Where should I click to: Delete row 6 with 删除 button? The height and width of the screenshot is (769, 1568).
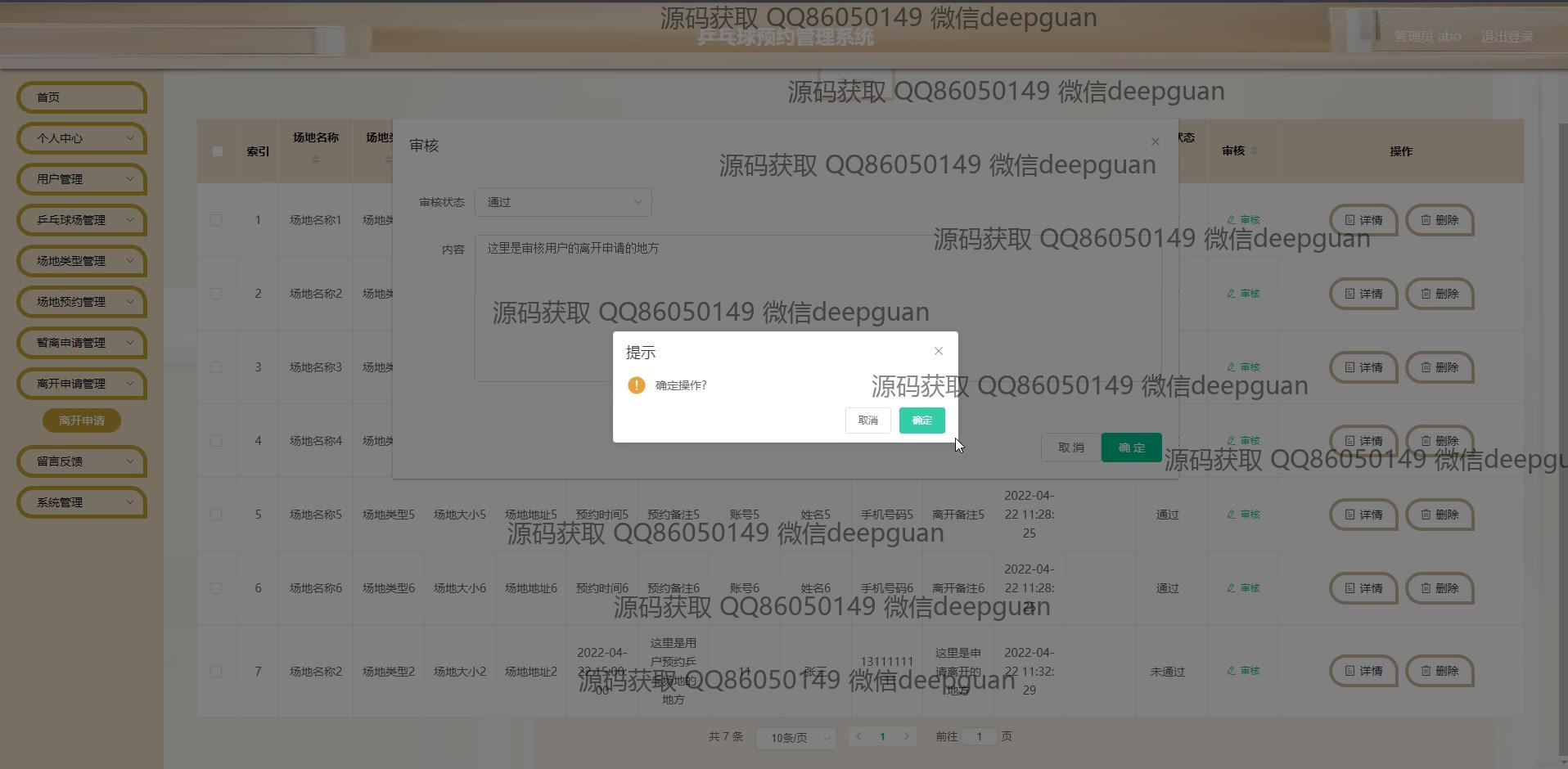coord(1440,588)
